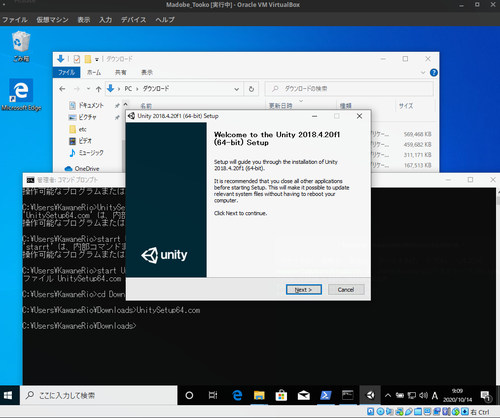Open VirtualBox 仮想マシン menu
500x418 pixels.
(x=52, y=20)
